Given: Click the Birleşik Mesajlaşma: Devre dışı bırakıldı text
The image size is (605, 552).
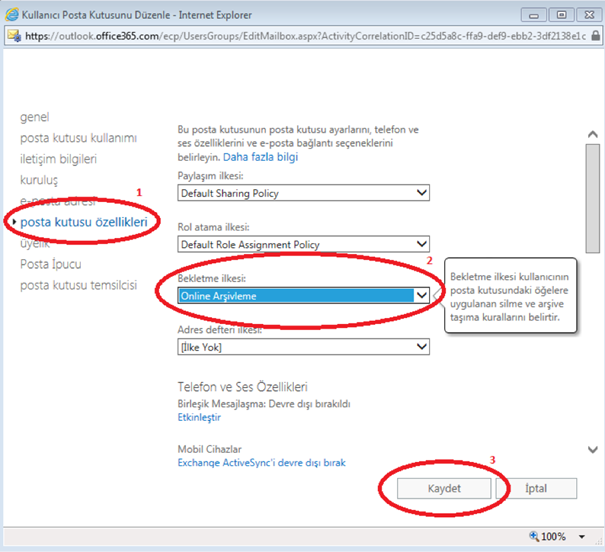Looking at the screenshot, I should 264,404.
